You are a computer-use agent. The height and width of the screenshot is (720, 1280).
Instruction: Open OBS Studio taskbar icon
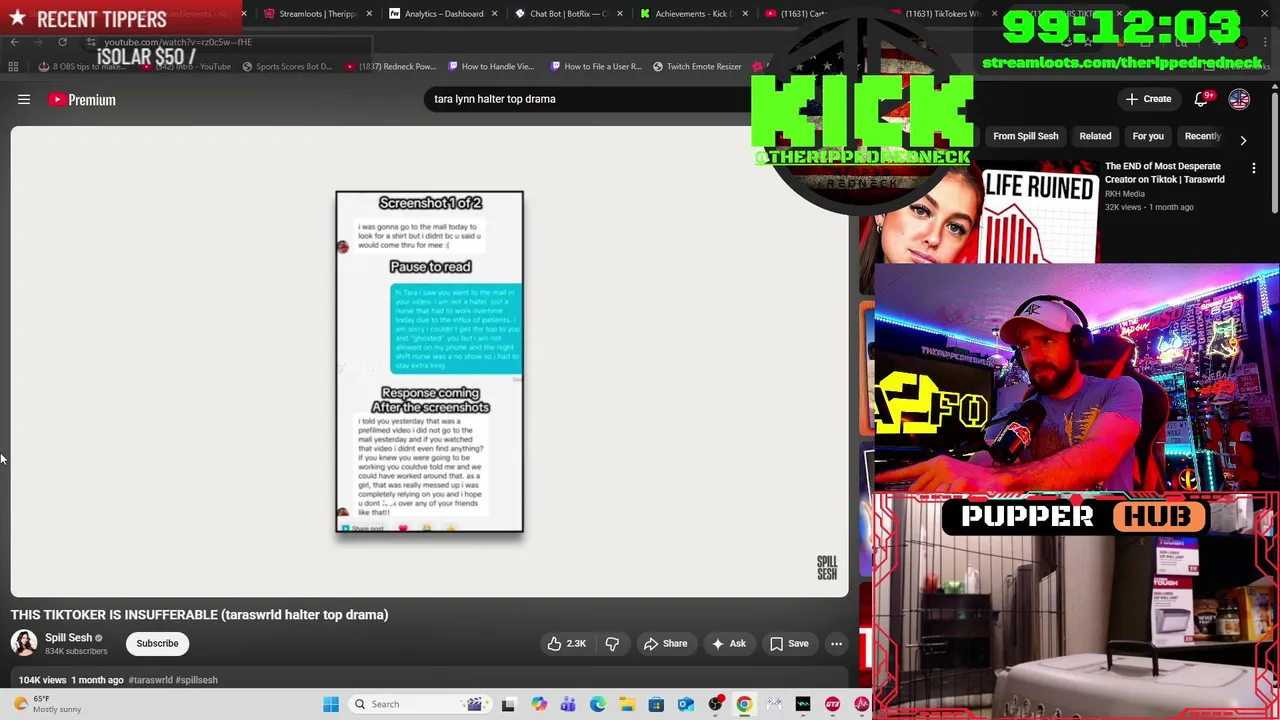point(715,704)
